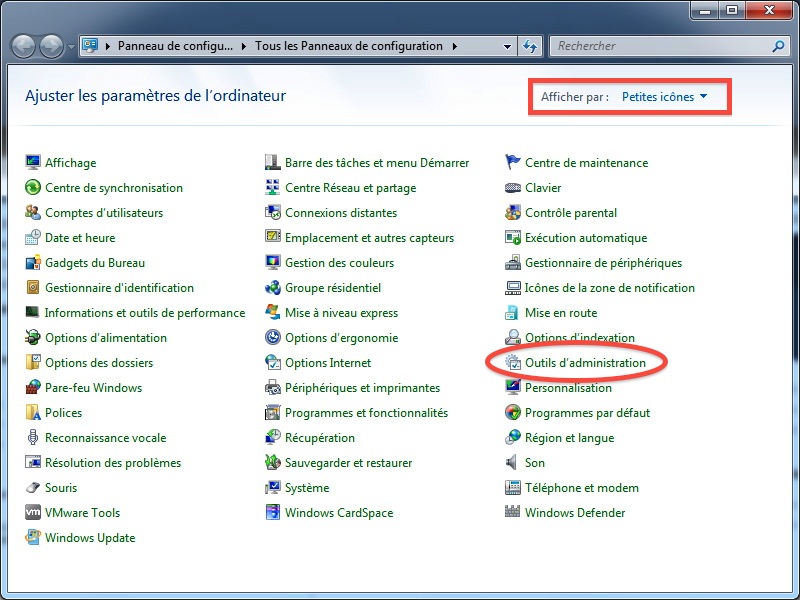Screen dimensions: 800x600
Task: Open Outils d'administration link
Action: (585, 362)
